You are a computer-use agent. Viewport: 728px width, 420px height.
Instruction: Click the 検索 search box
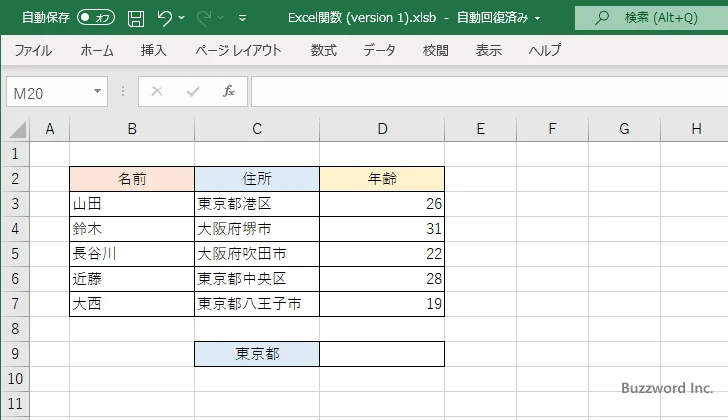(x=651, y=18)
